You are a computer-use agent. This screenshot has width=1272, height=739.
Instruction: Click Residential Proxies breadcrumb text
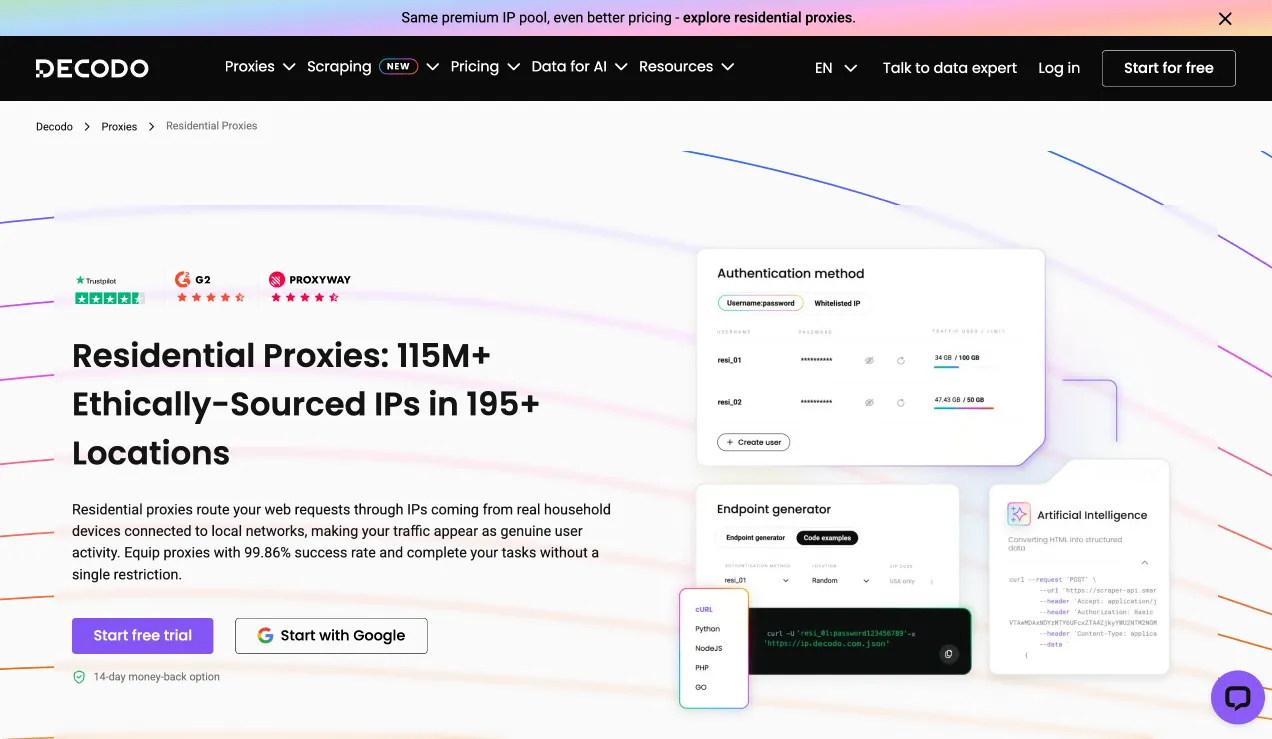pos(211,126)
